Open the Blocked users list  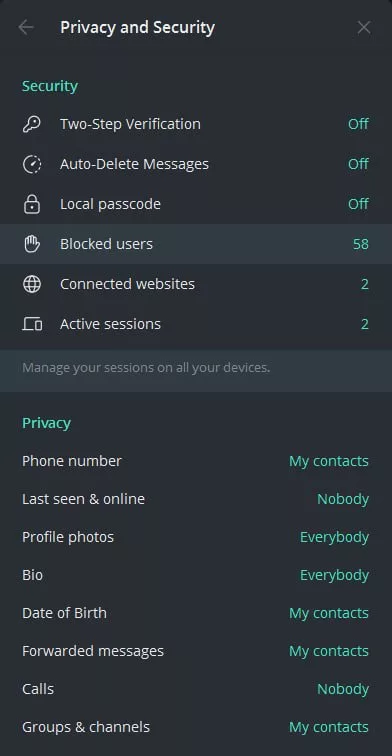(196, 244)
